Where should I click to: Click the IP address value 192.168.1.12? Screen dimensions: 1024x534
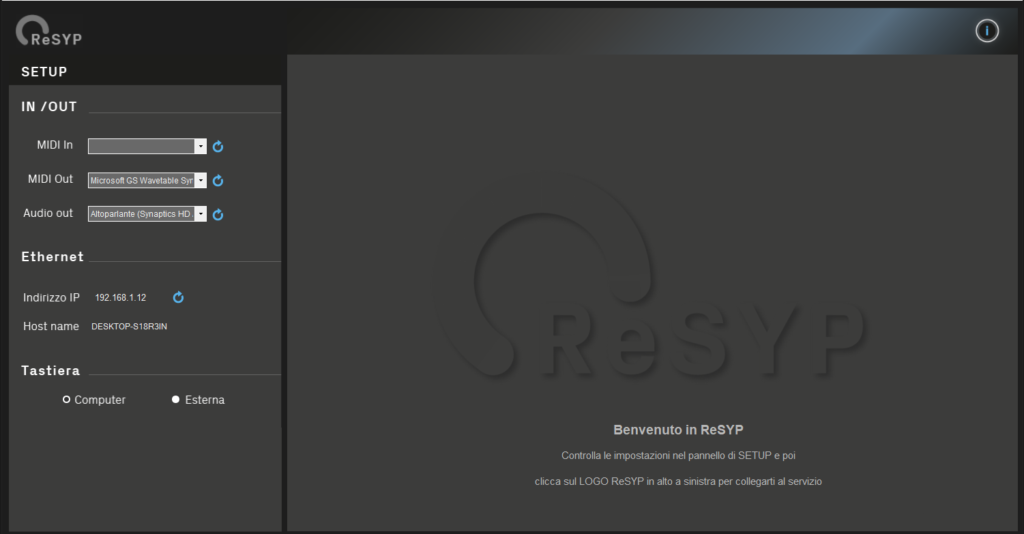point(121,298)
